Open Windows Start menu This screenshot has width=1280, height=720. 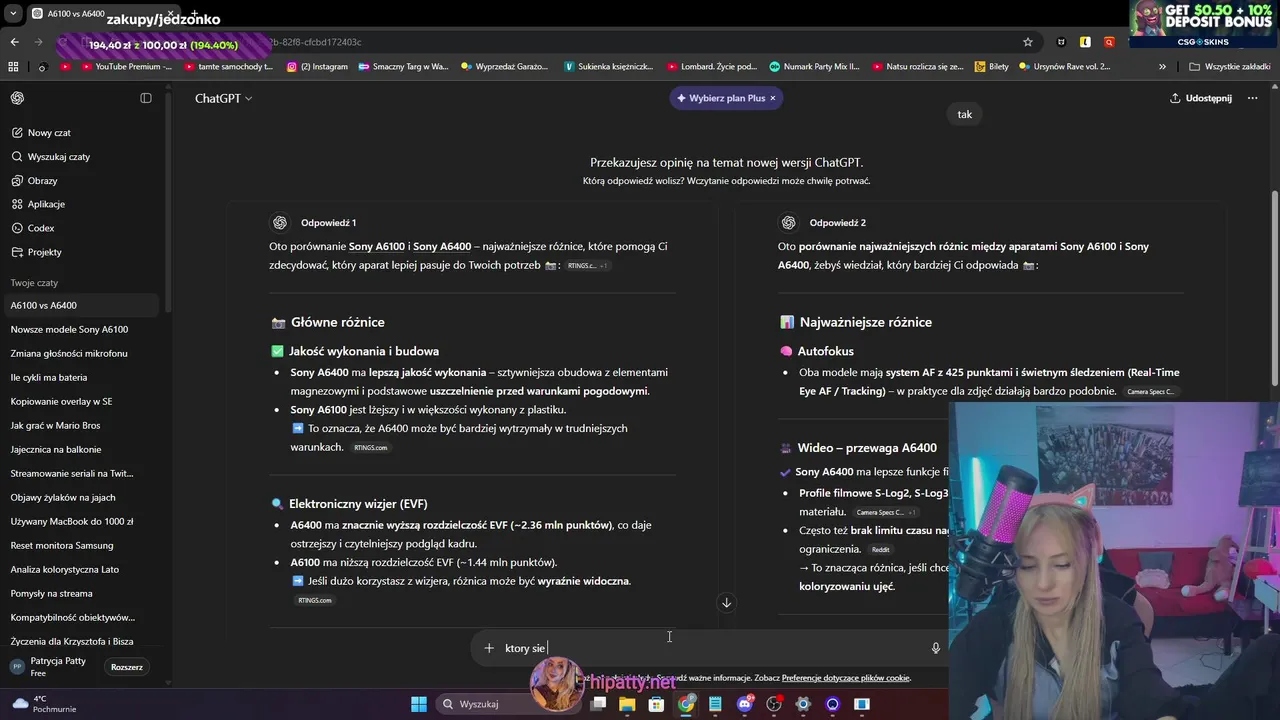419,704
